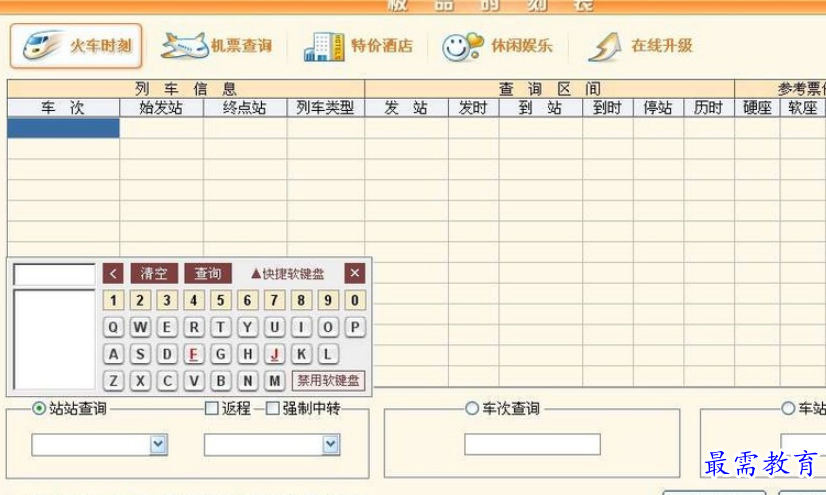Tap letter key O on soft keyboard
This screenshot has height=495, width=826.
328,328
